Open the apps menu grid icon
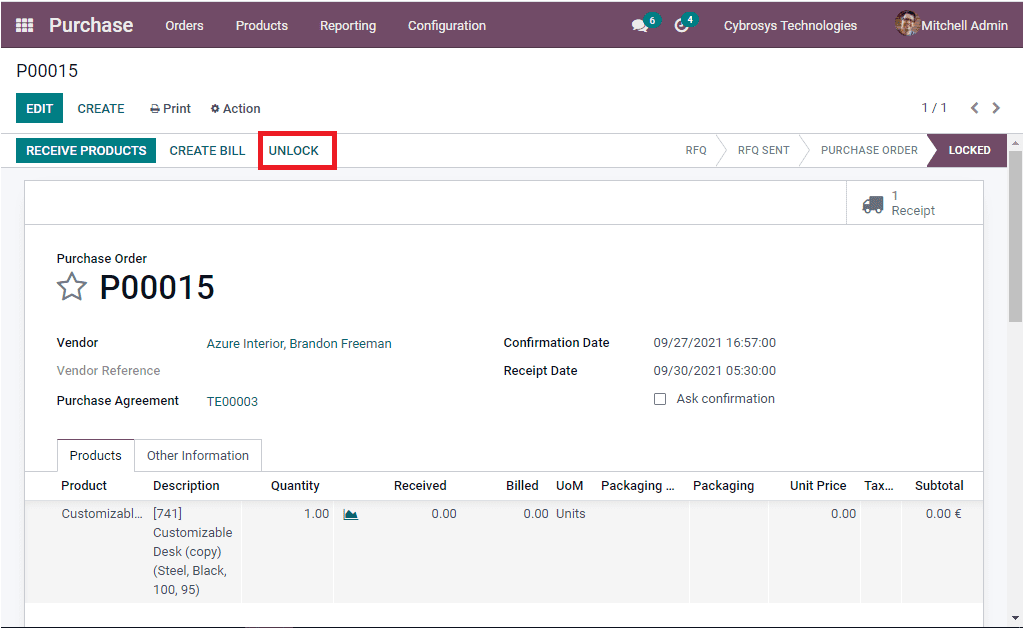 click(23, 24)
